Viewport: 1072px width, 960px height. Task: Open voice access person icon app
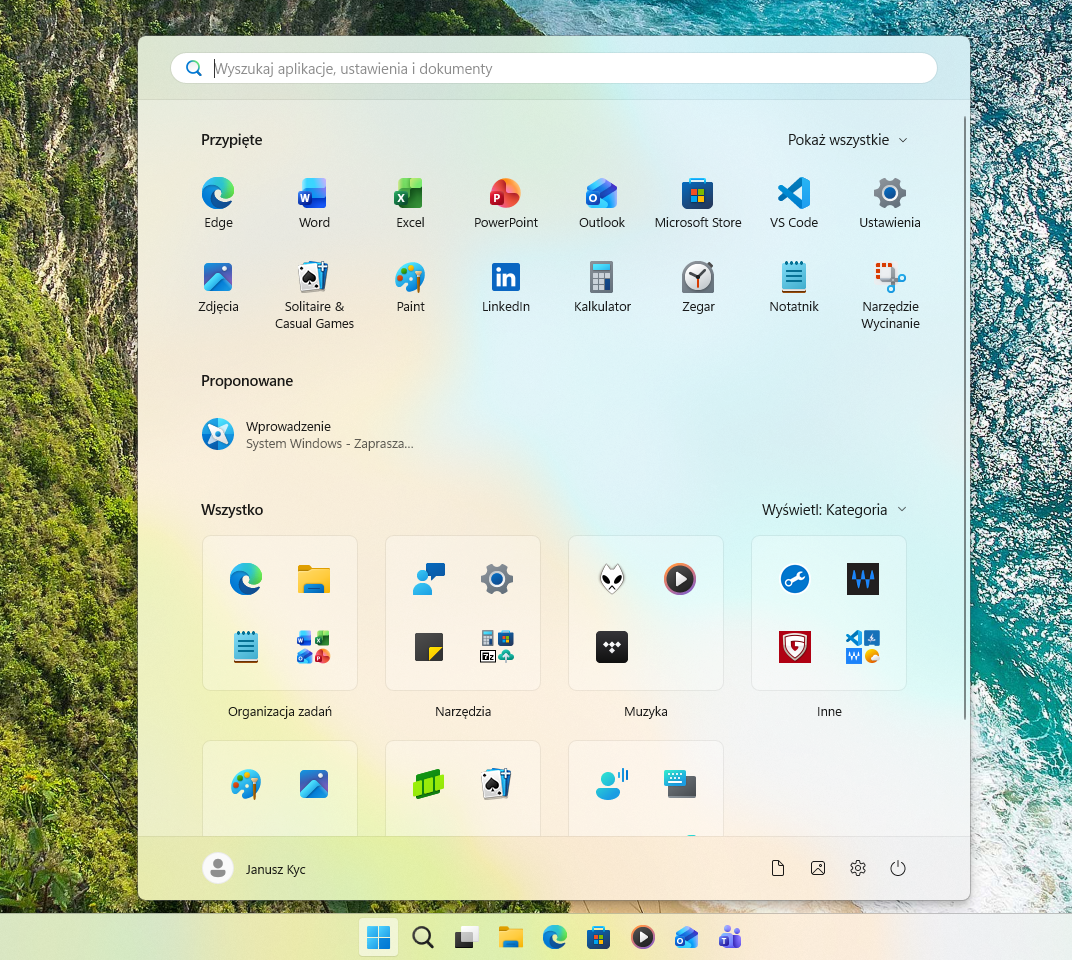pos(612,784)
